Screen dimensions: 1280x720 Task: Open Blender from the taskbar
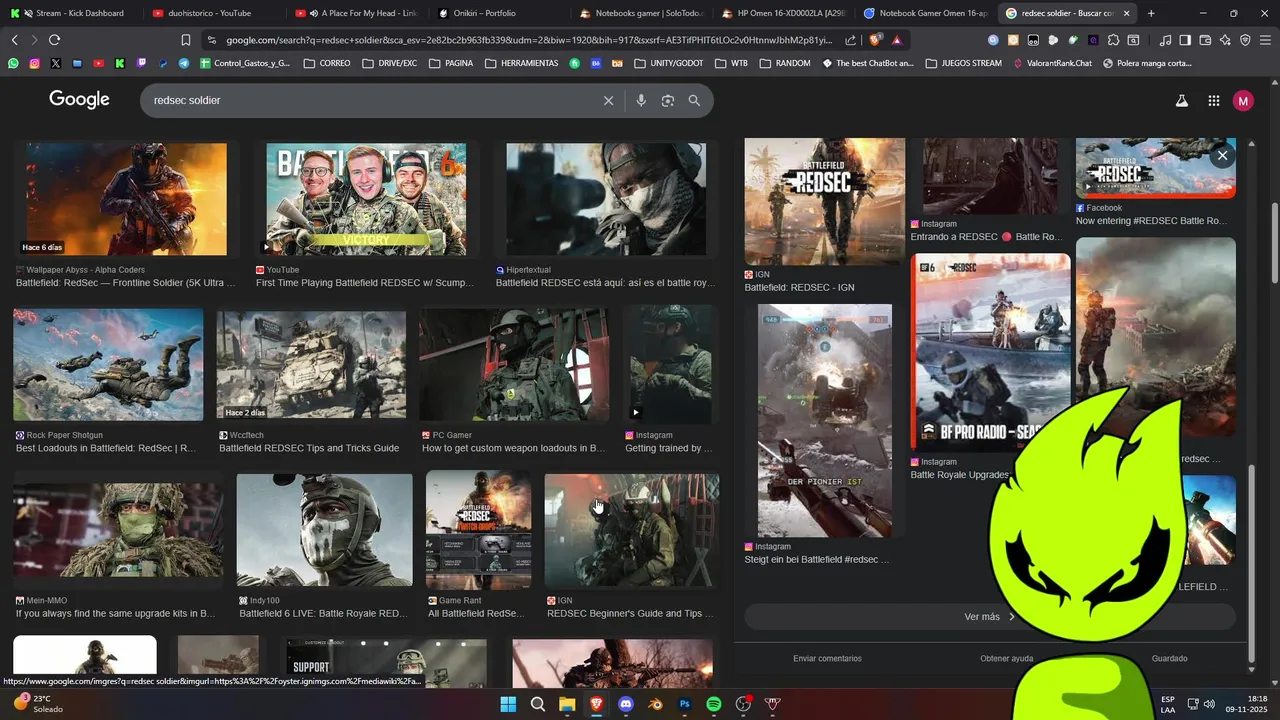point(655,704)
